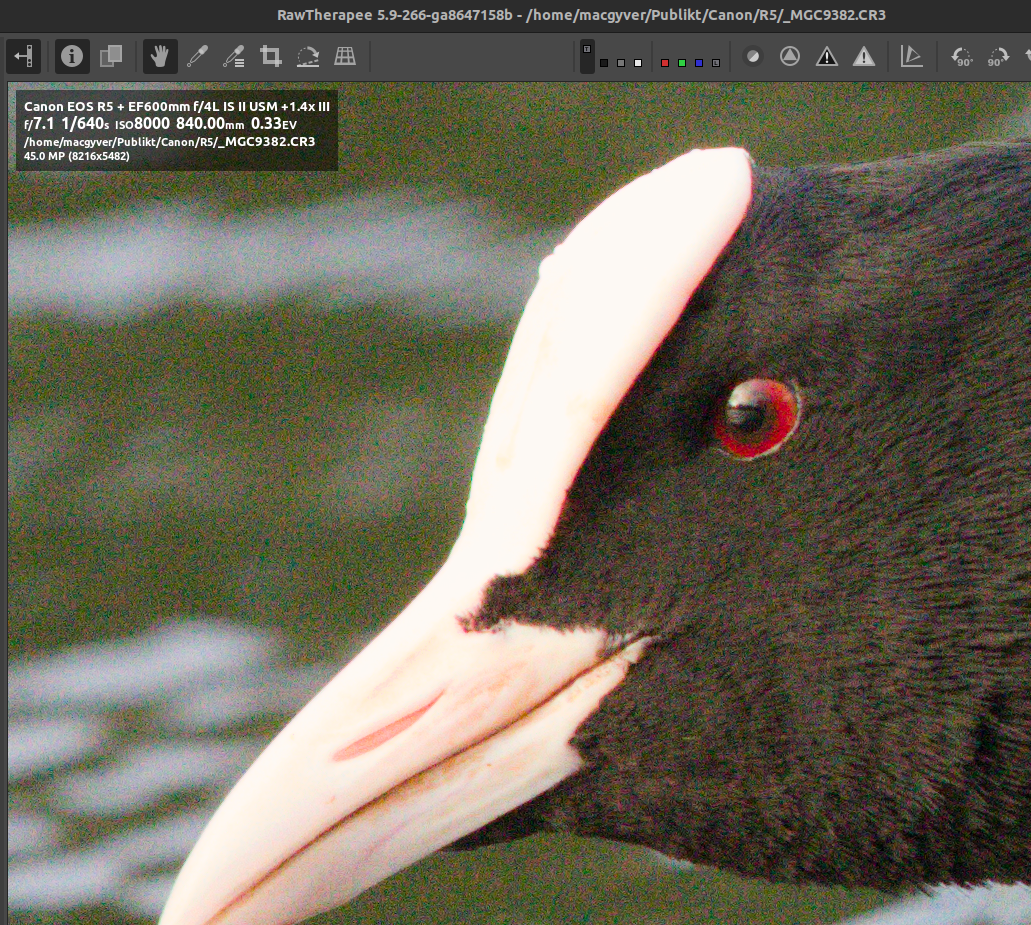Screen dimensions: 1031x925
Task: Toggle the dark-triangle clipped shadow indicator
Action: click(x=827, y=56)
